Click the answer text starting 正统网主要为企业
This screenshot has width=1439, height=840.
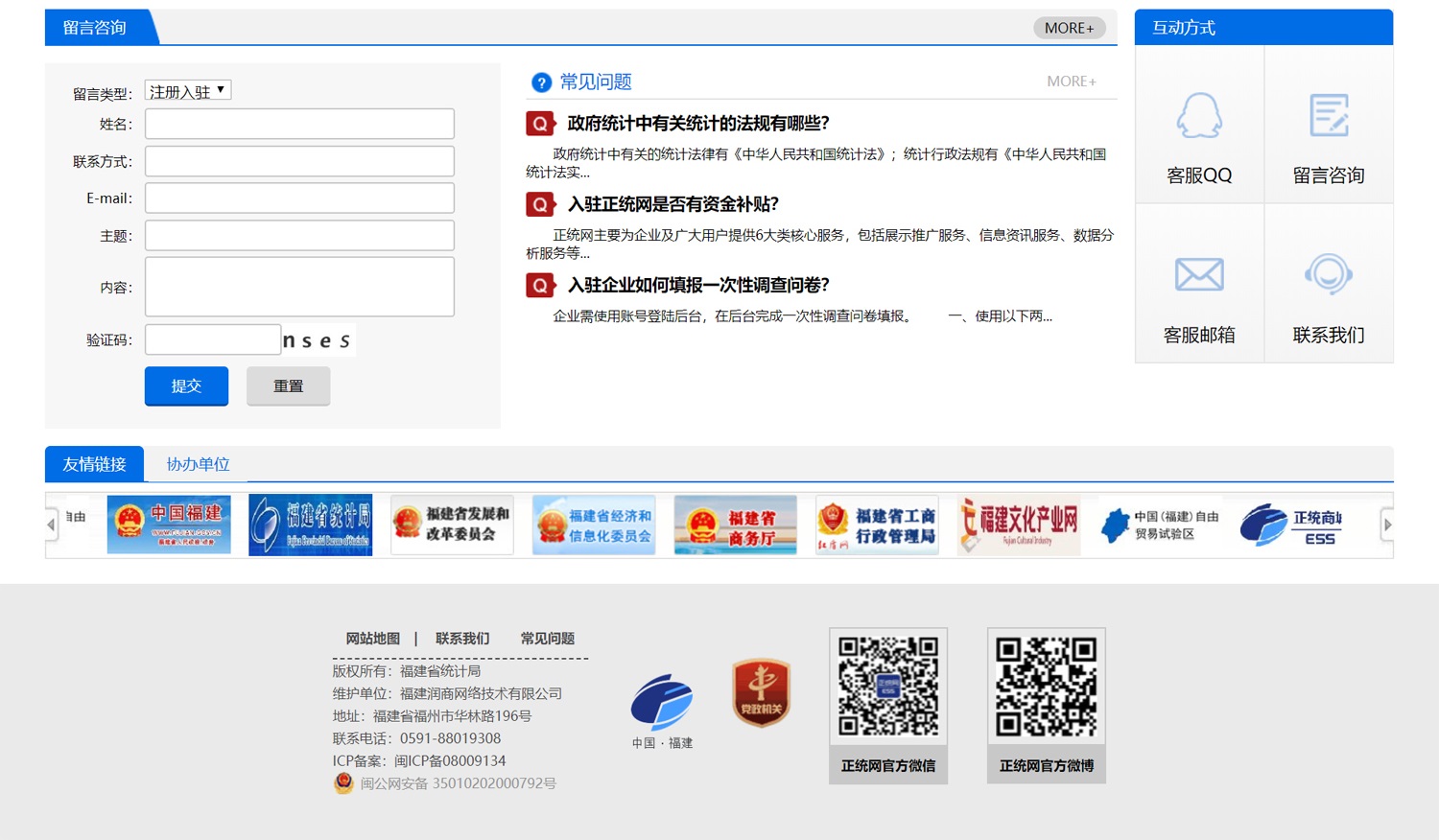tap(820, 244)
